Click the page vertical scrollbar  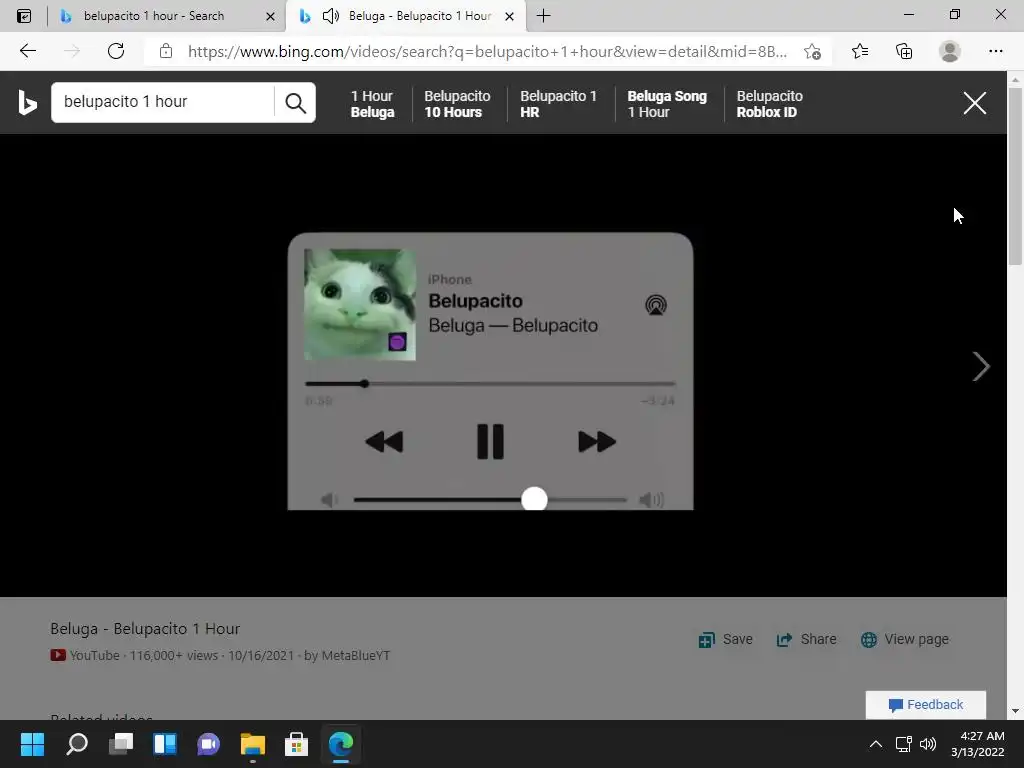coord(1015,176)
